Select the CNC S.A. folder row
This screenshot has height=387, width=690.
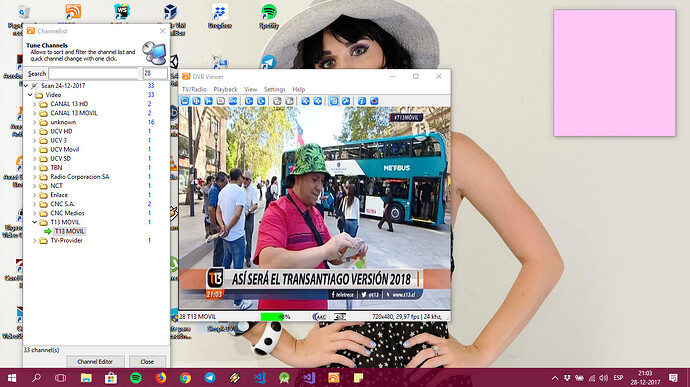[x=62, y=204]
